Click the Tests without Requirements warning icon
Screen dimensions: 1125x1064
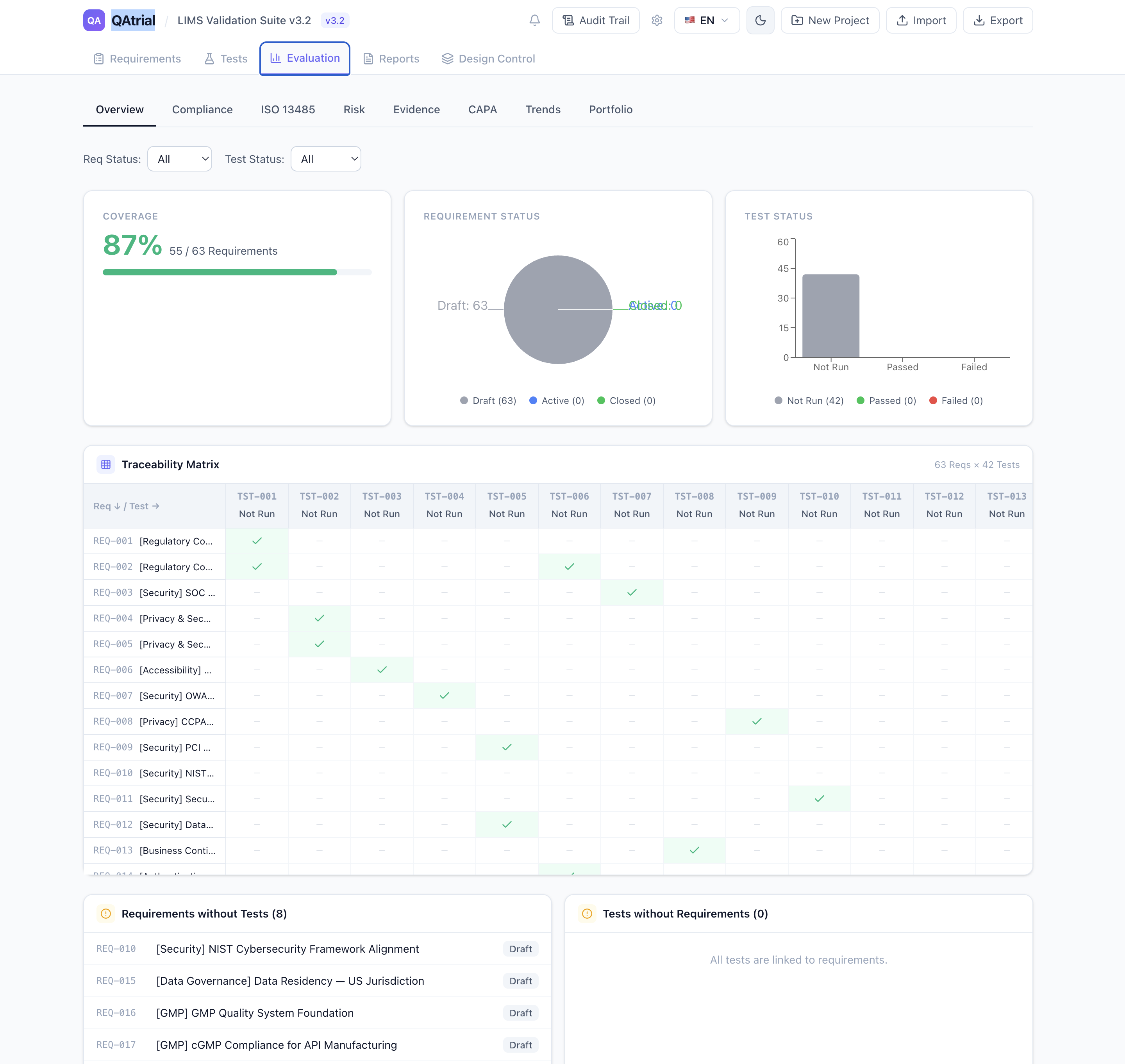click(x=587, y=914)
